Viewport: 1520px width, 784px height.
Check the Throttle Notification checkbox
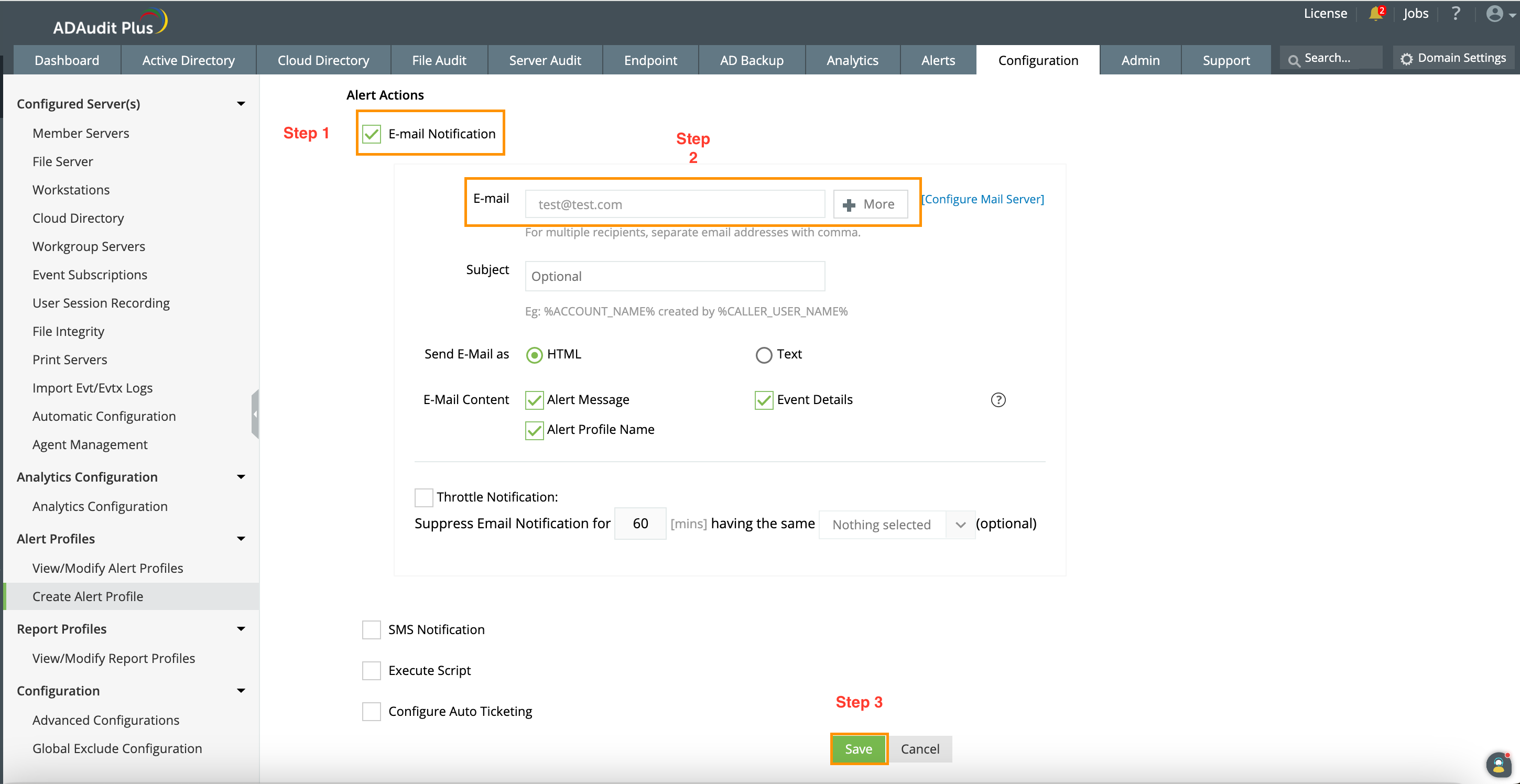(424, 497)
